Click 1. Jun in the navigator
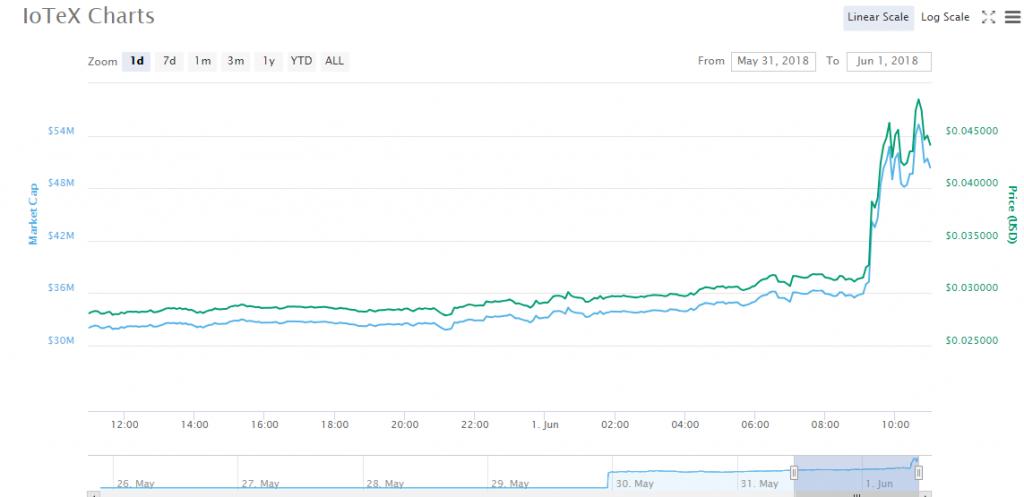This screenshot has width=1024, height=497. [879, 484]
